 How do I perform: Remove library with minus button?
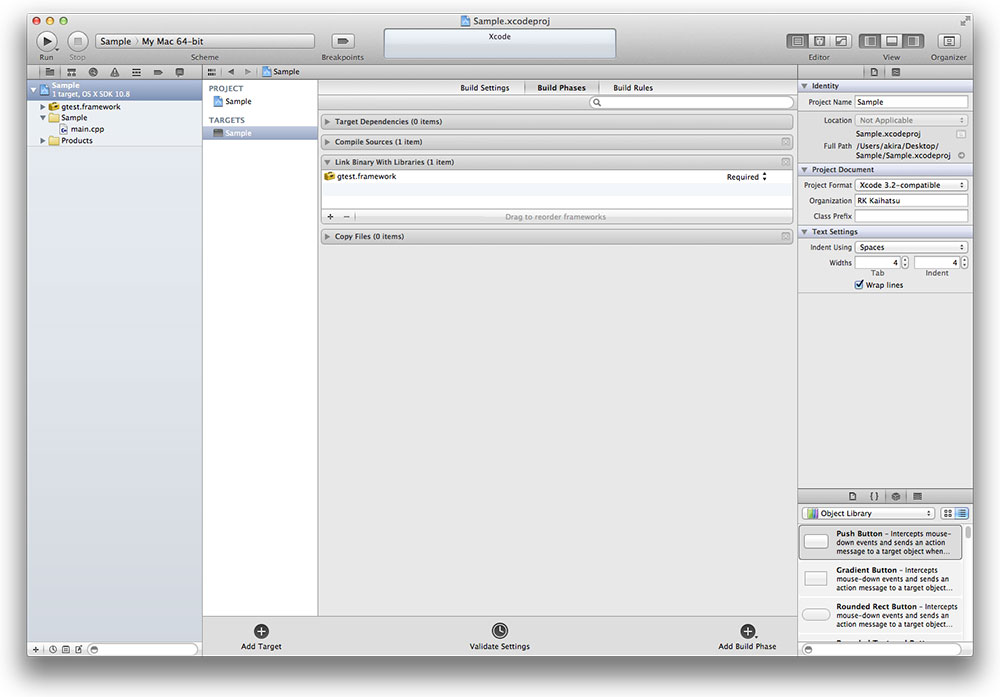(x=346, y=217)
